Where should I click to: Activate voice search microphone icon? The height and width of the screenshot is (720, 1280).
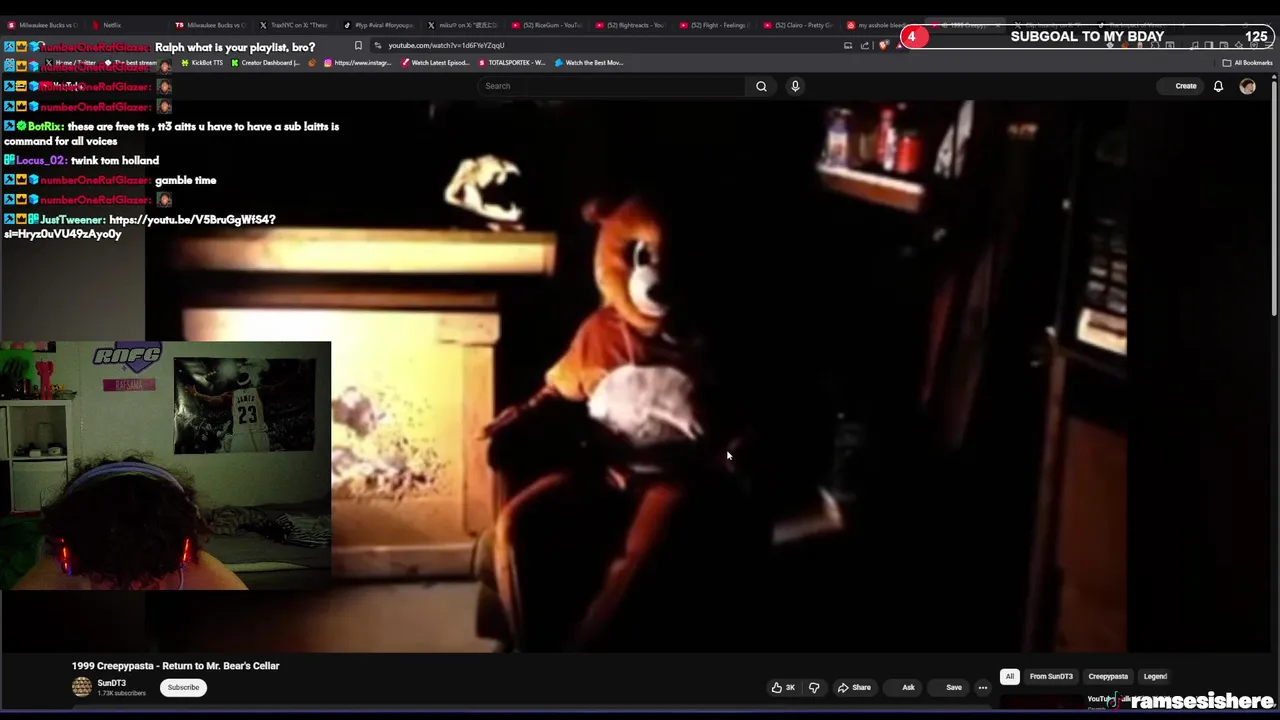pos(795,86)
